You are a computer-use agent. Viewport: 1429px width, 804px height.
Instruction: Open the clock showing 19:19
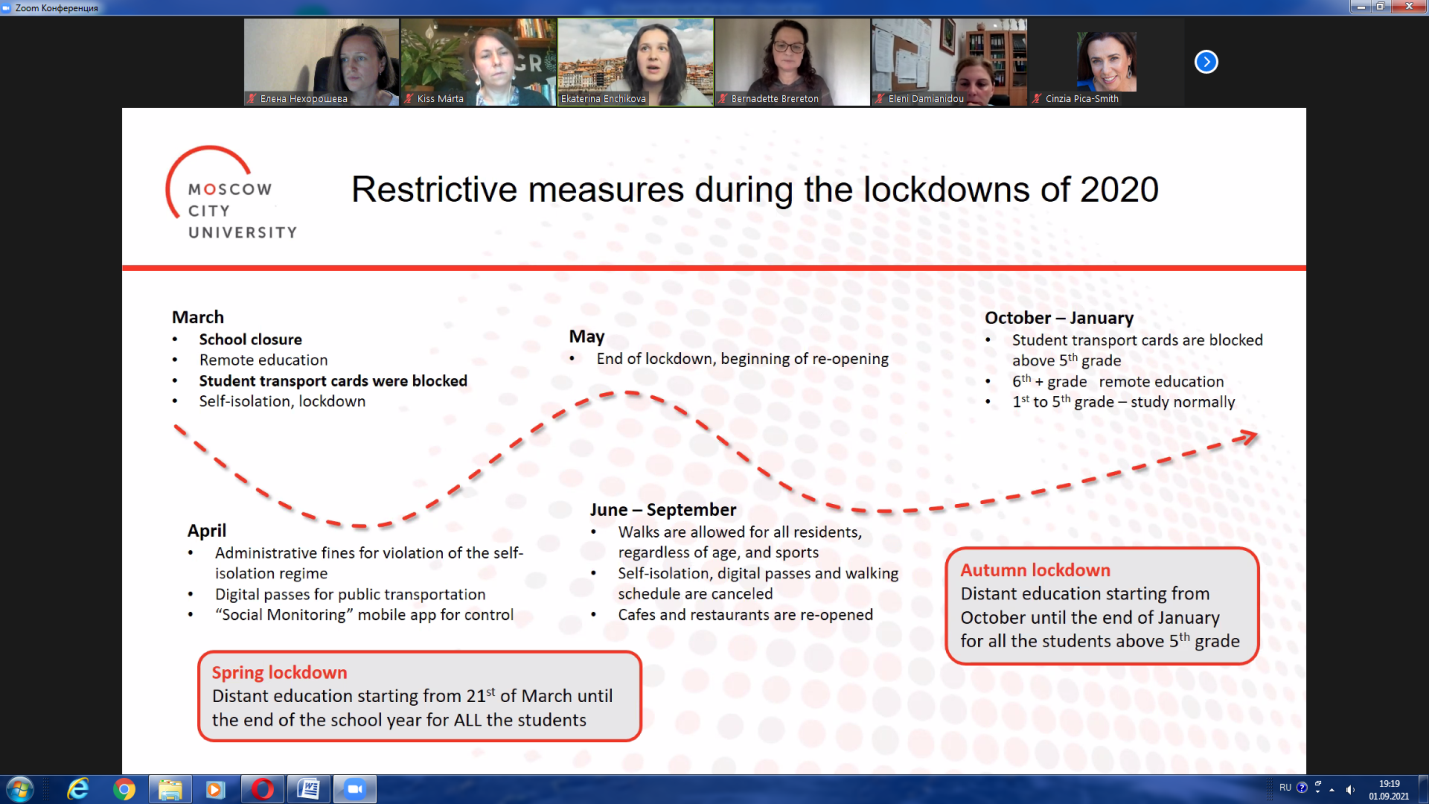click(x=1387, y=789)
